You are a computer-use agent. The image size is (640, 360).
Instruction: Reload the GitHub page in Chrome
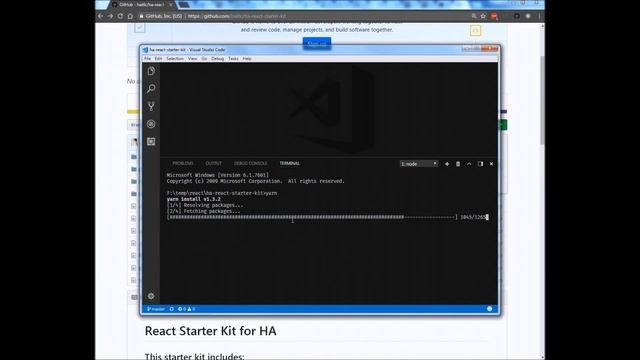click(120, 16)
